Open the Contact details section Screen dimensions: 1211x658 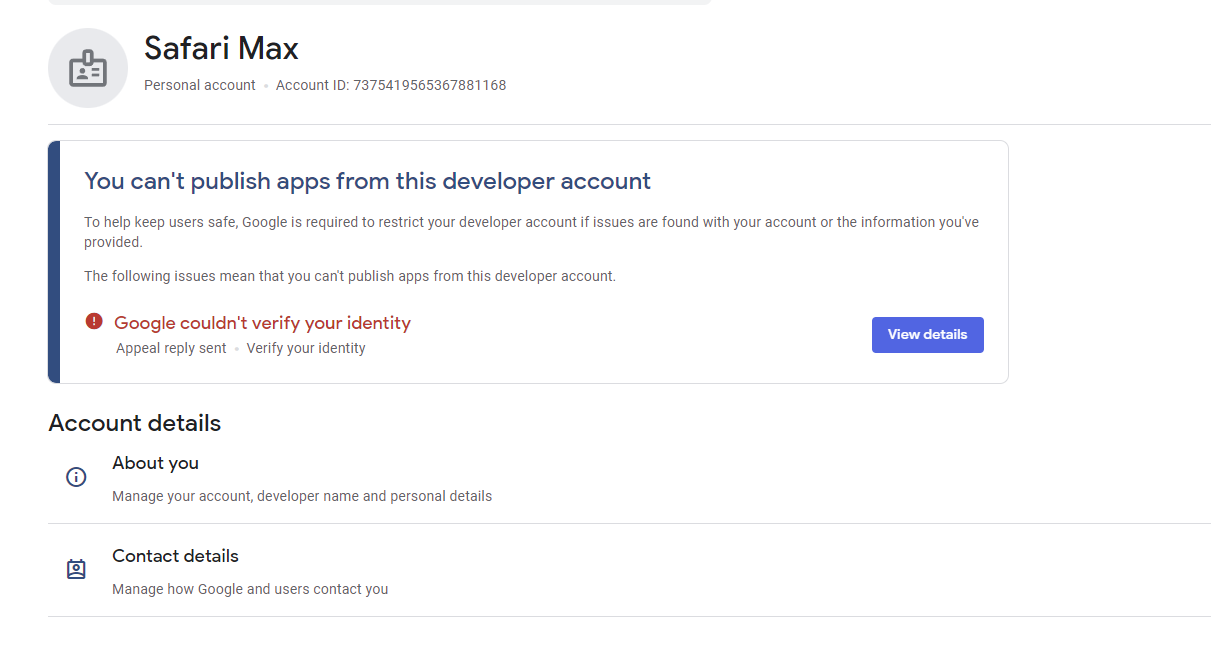coord(175,555)
